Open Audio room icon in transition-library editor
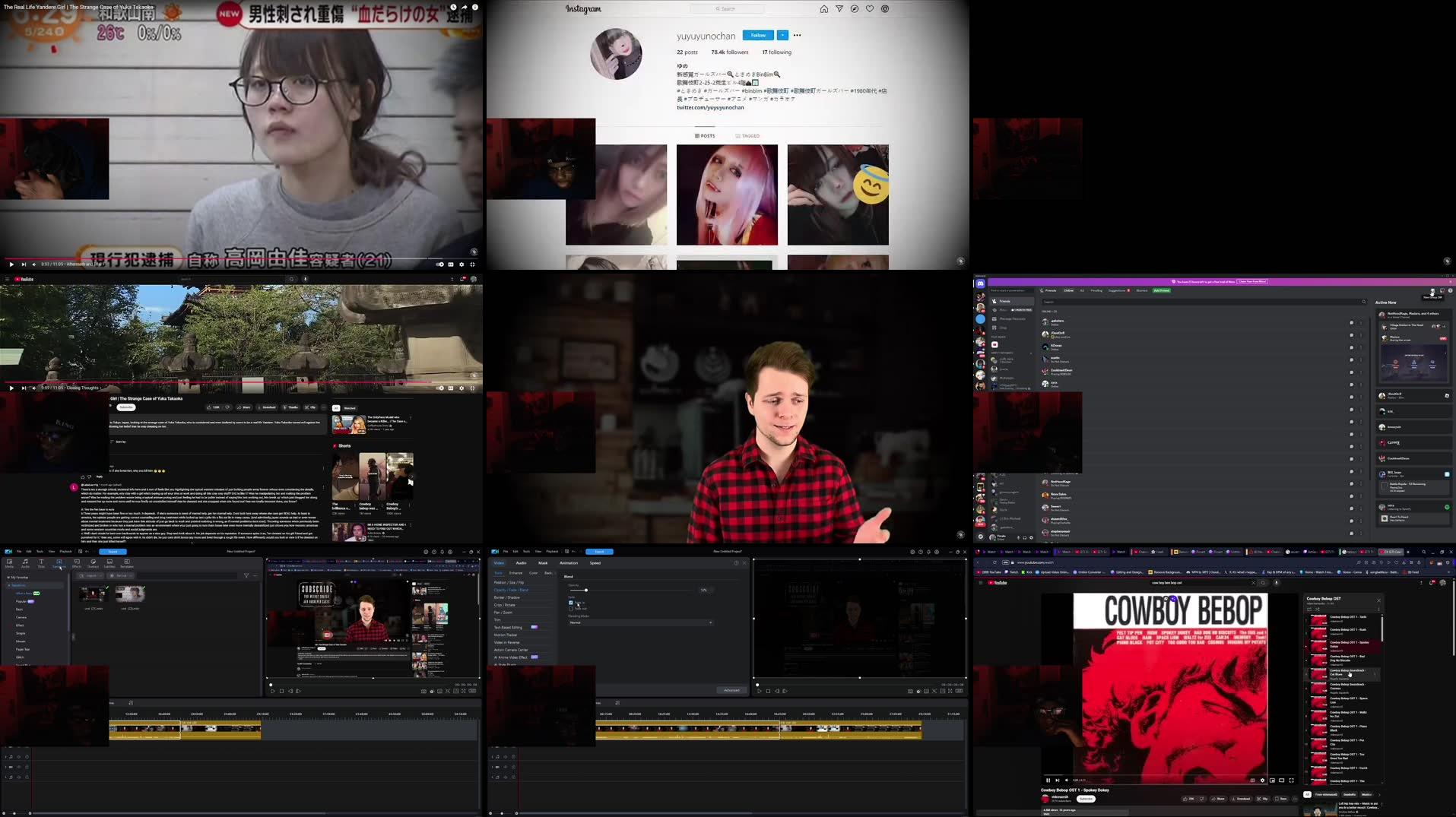Screen dimensions: 1456x817 point(25,563)
